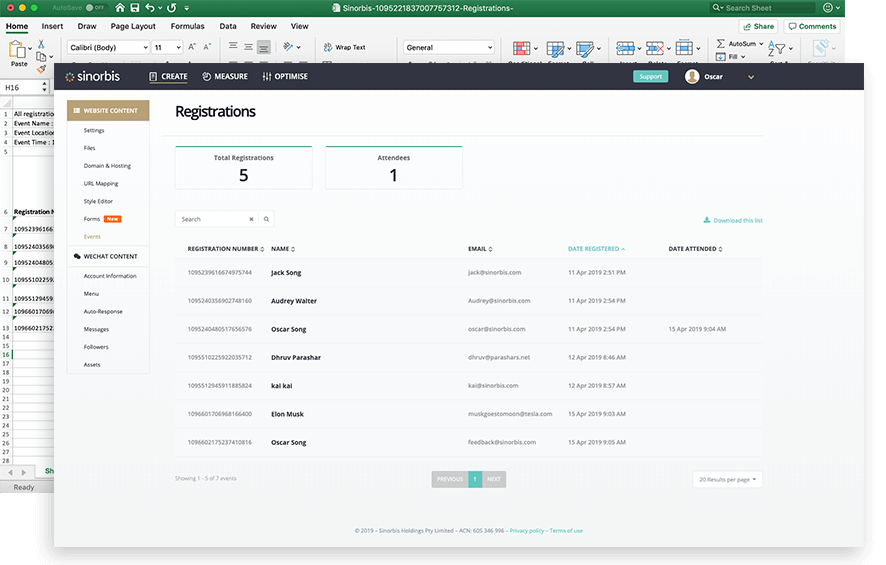Screen dimensions: 886x565
Task: Click the Delete cells icon in Excel
Action: click(x=655, y=49)
